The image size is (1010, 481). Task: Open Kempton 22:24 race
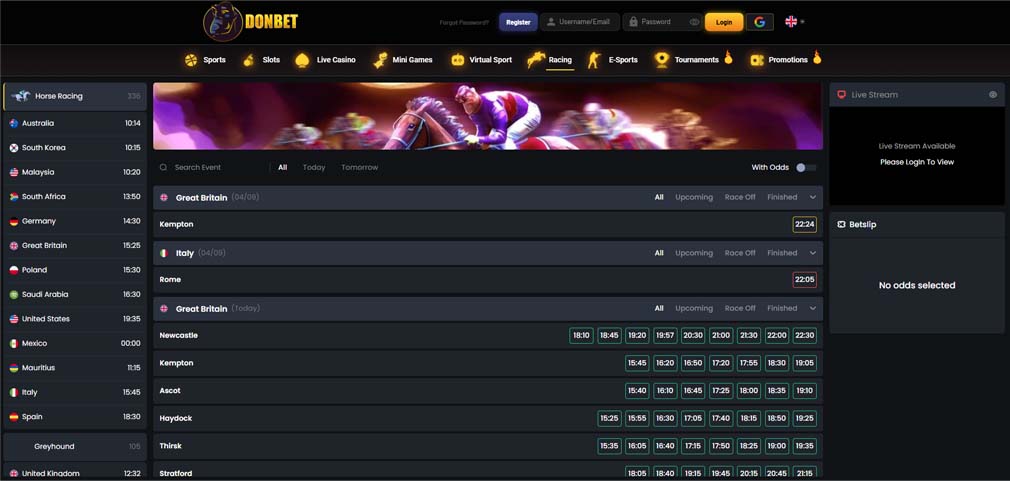click(805, 225)
